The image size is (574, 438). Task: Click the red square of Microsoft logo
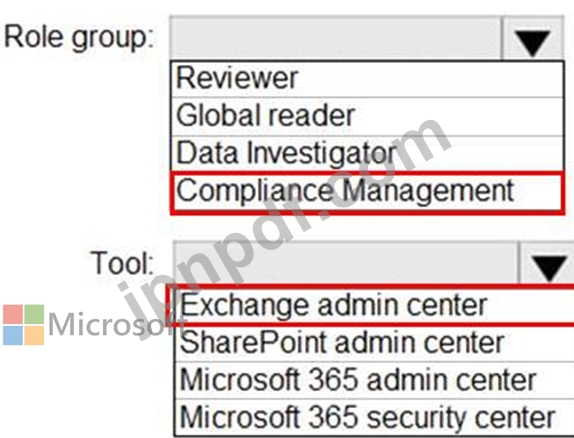click(x=13, y=314)
